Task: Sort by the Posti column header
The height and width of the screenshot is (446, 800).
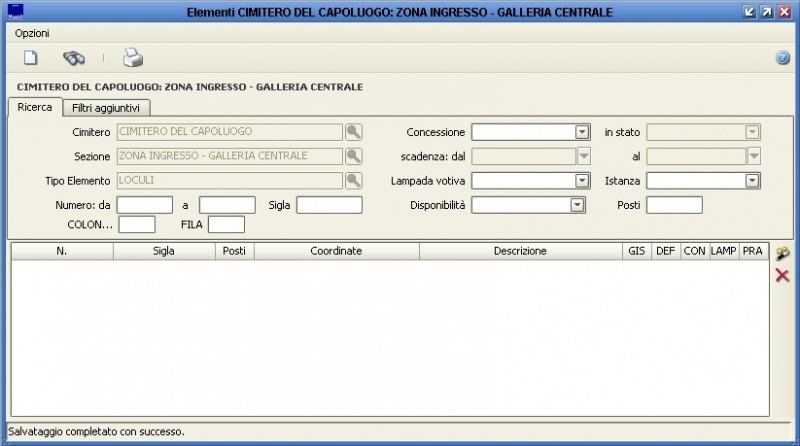Action: click(235, 251)
